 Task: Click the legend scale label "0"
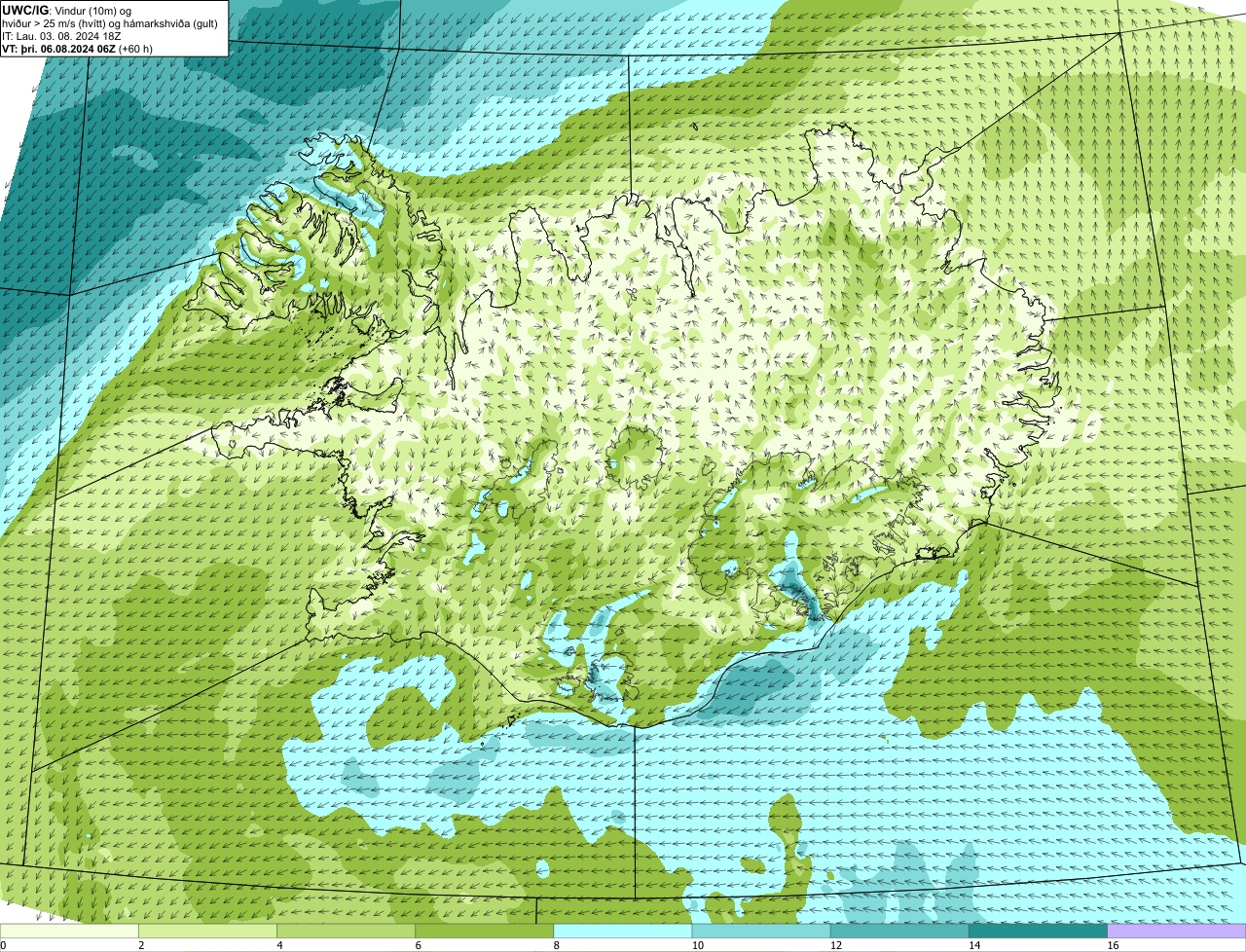coord(3,945)
